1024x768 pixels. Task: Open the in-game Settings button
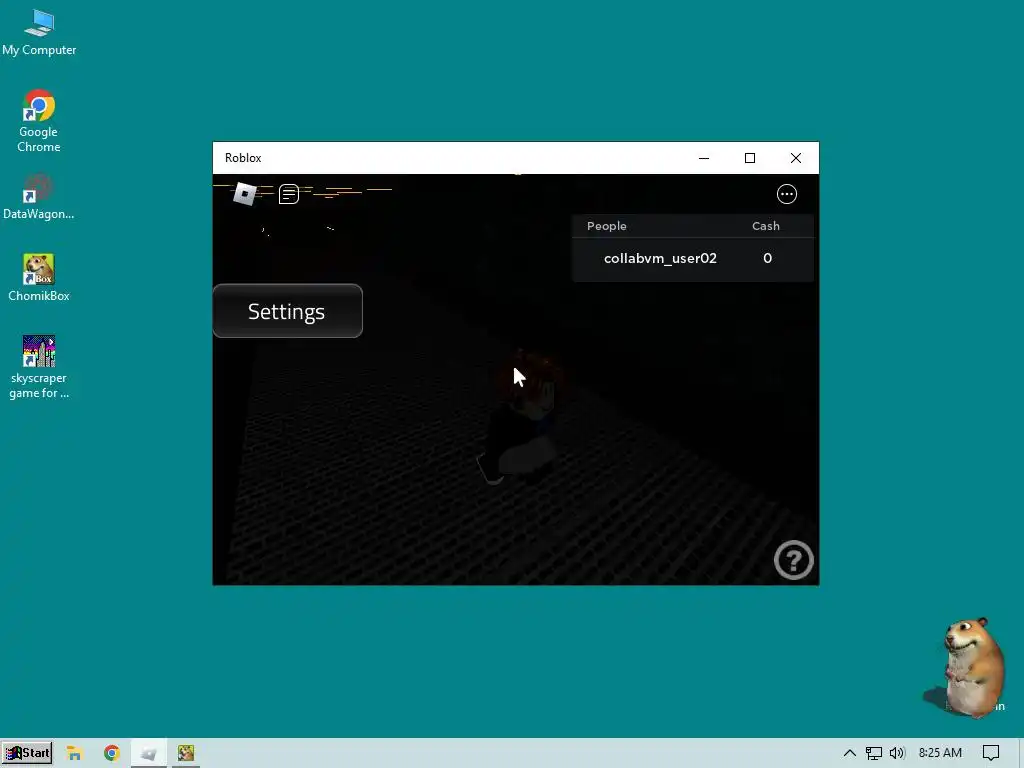[x=287, y=311]
